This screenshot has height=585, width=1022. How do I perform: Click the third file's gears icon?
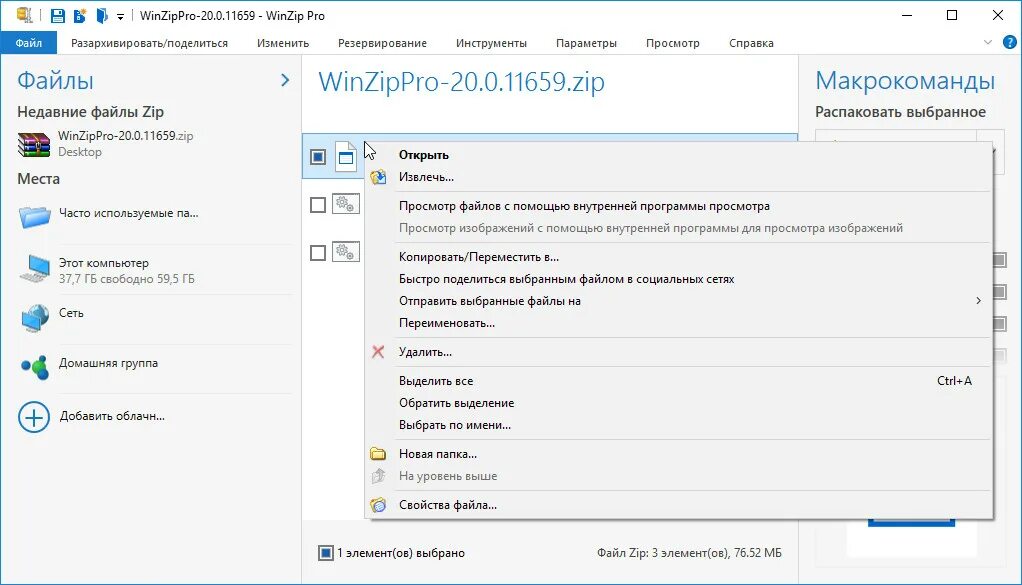345,251
